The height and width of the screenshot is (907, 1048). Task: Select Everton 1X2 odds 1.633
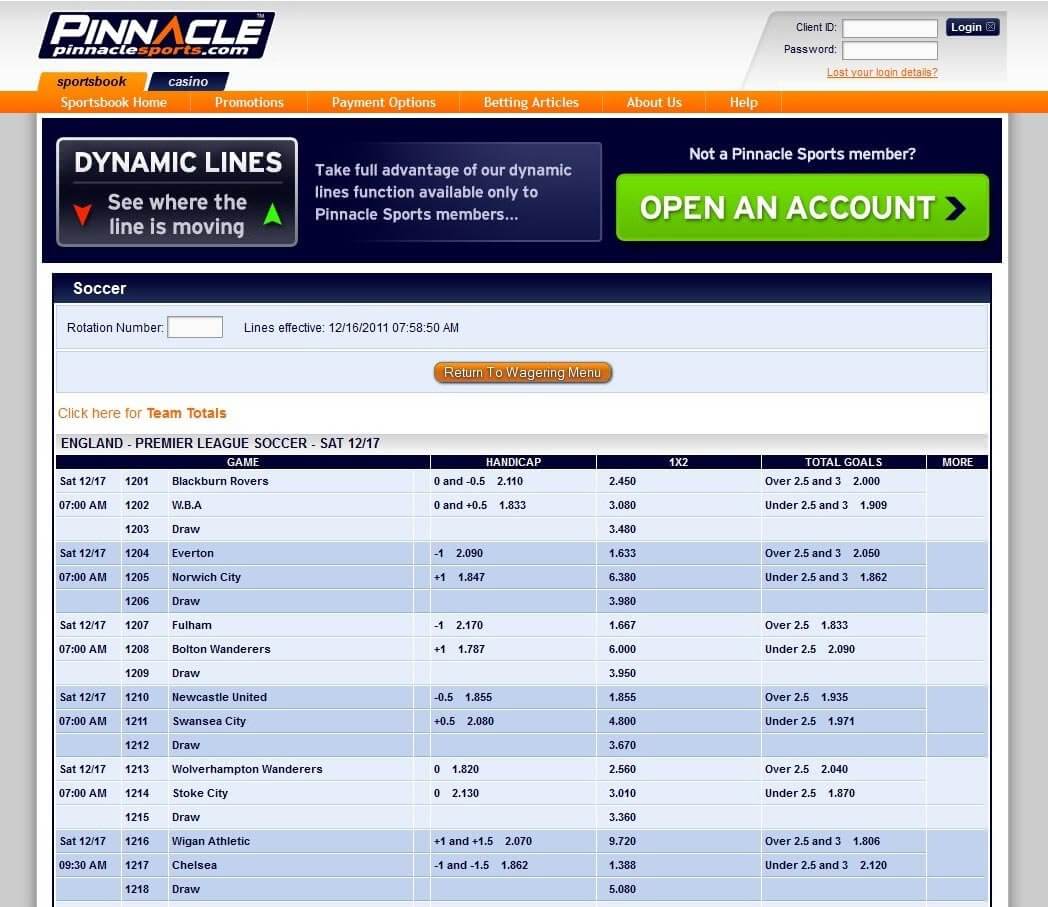click(x=622, y=553)
